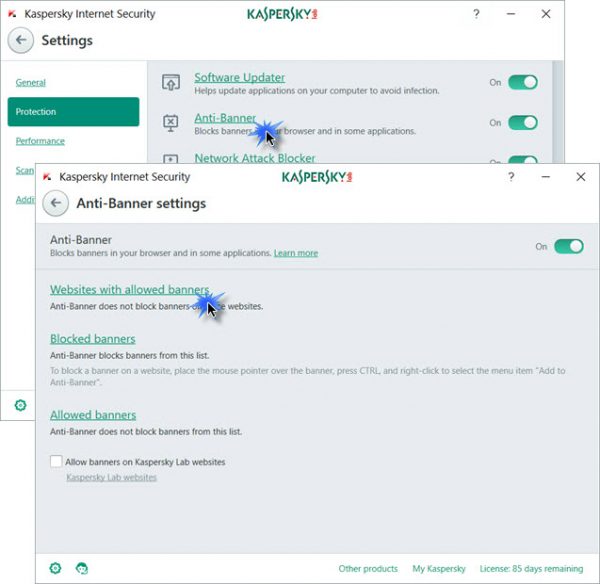Open help in the Anti-Banner settings window
The width and height of the screenshot is (600, 584).
point(511,177)
